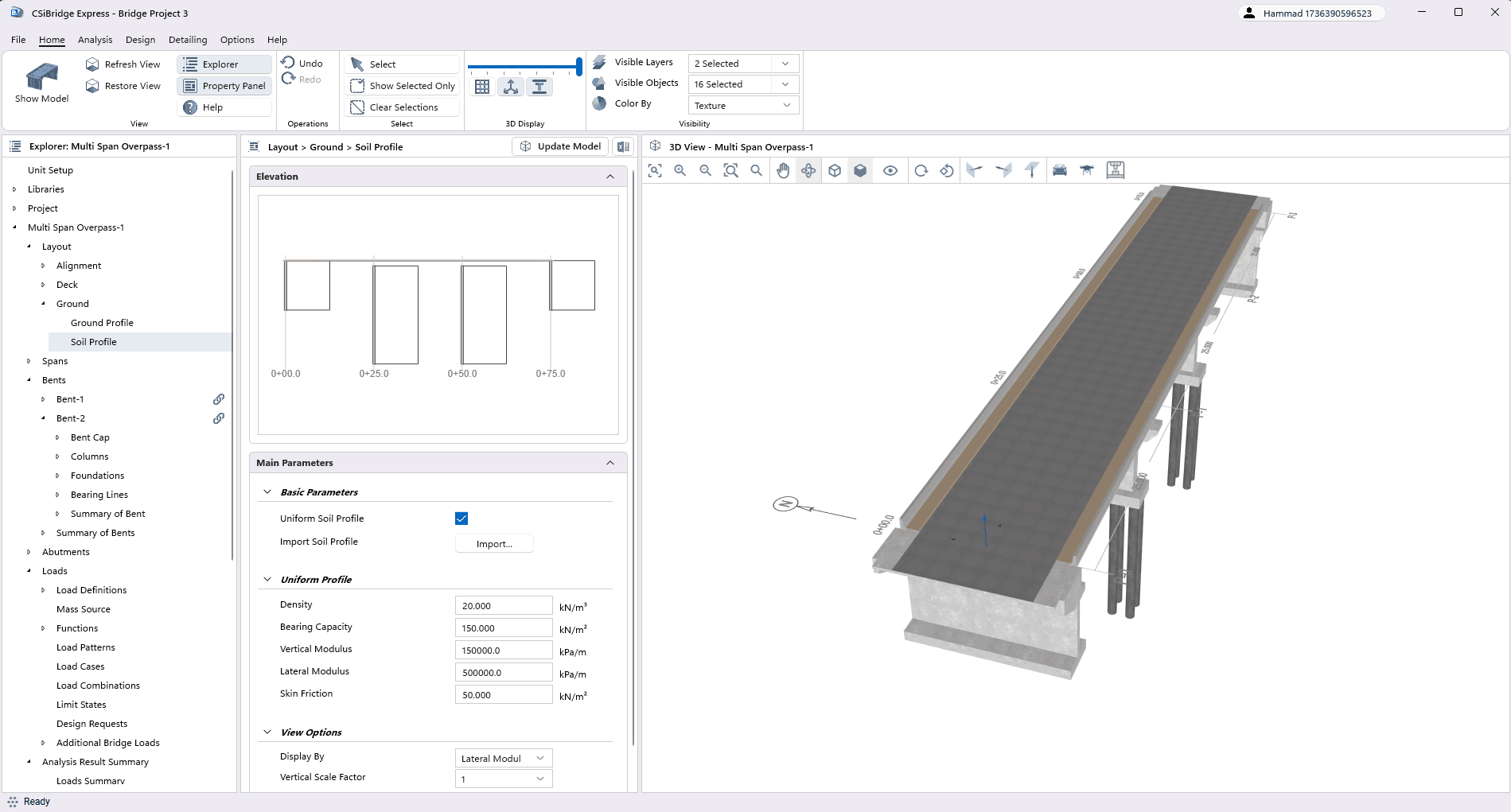Click the wireframe cube view icon
The width and height of the screenshot is (1511, 812).
click(835, 170)
